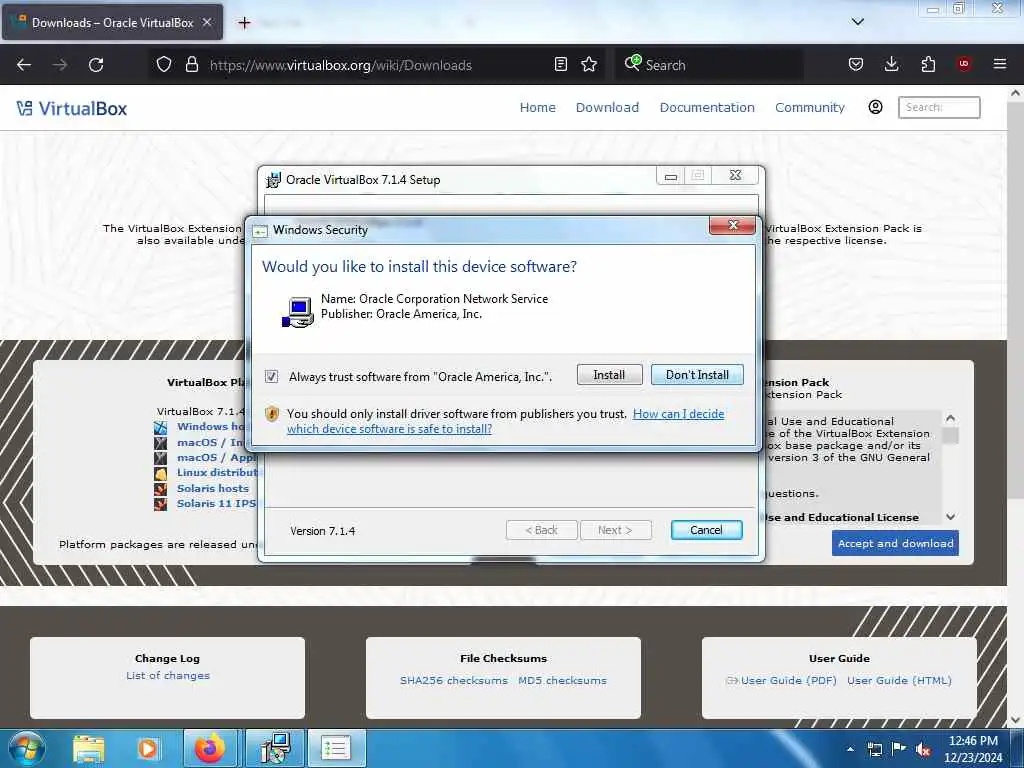Focus the Firefox Search box
Viewport: 1024px width, 768px height.
(709, 65)
